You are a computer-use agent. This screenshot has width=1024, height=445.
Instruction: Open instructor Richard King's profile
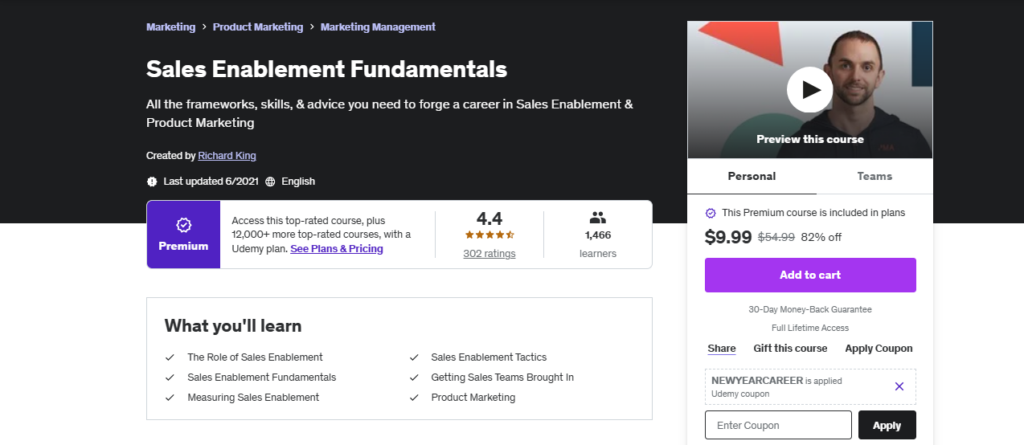227,156
